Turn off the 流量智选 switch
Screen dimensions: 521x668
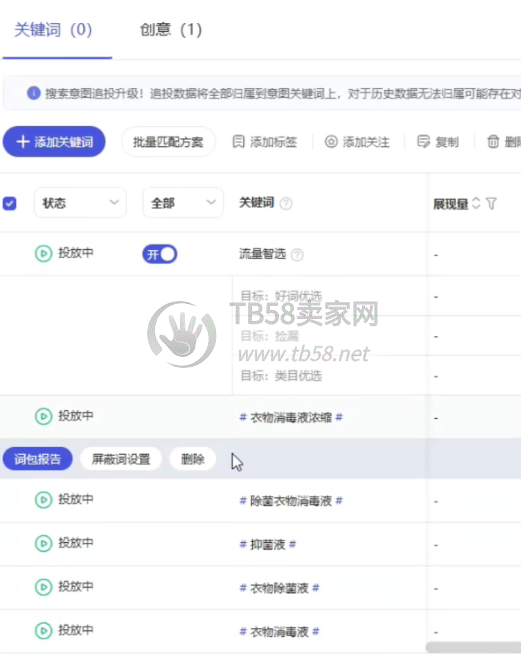160,254
